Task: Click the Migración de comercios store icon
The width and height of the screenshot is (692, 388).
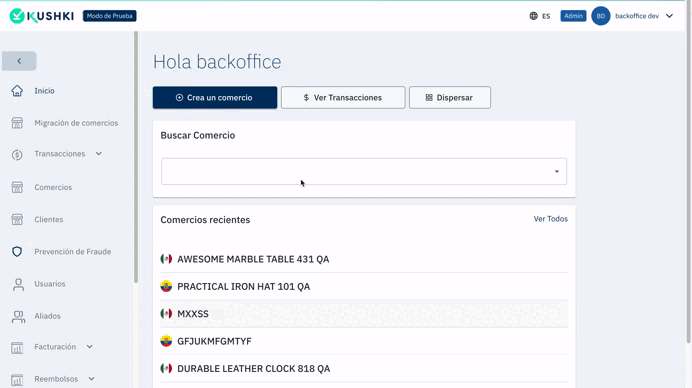Action: click(17, 123)
